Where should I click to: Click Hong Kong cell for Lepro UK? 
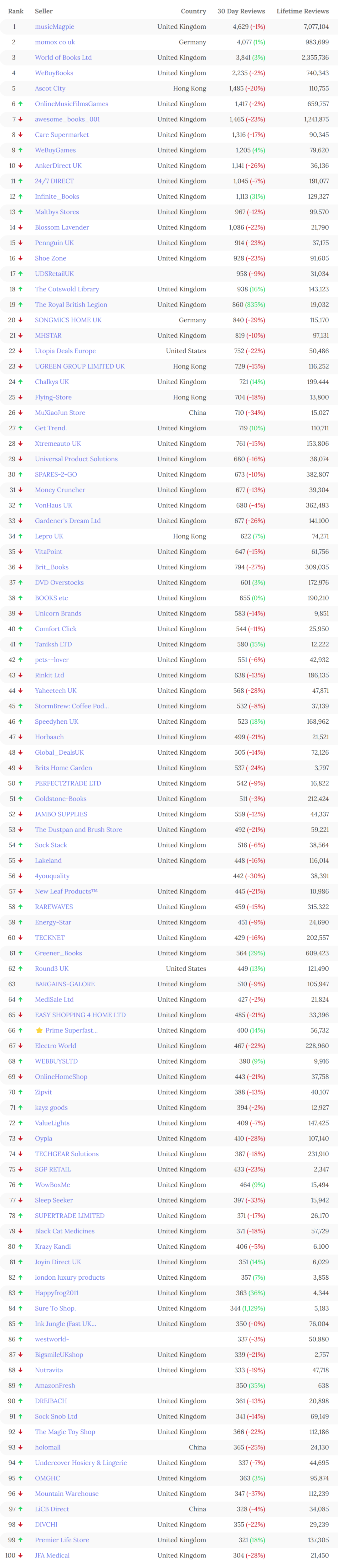point(189,536)
